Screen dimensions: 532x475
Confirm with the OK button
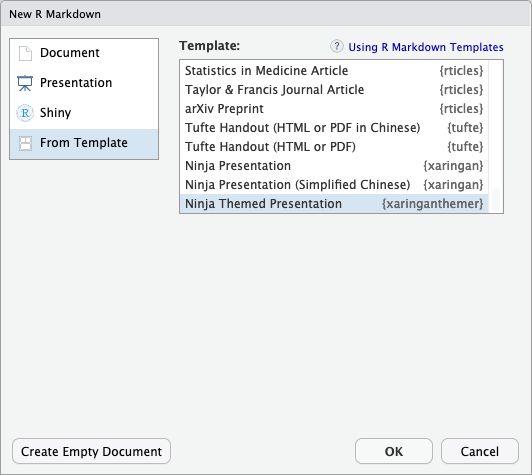394,451
